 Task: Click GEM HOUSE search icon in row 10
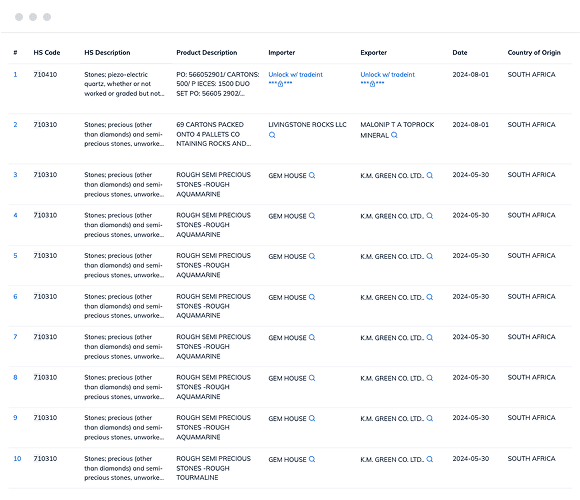(x=312, y=459)
